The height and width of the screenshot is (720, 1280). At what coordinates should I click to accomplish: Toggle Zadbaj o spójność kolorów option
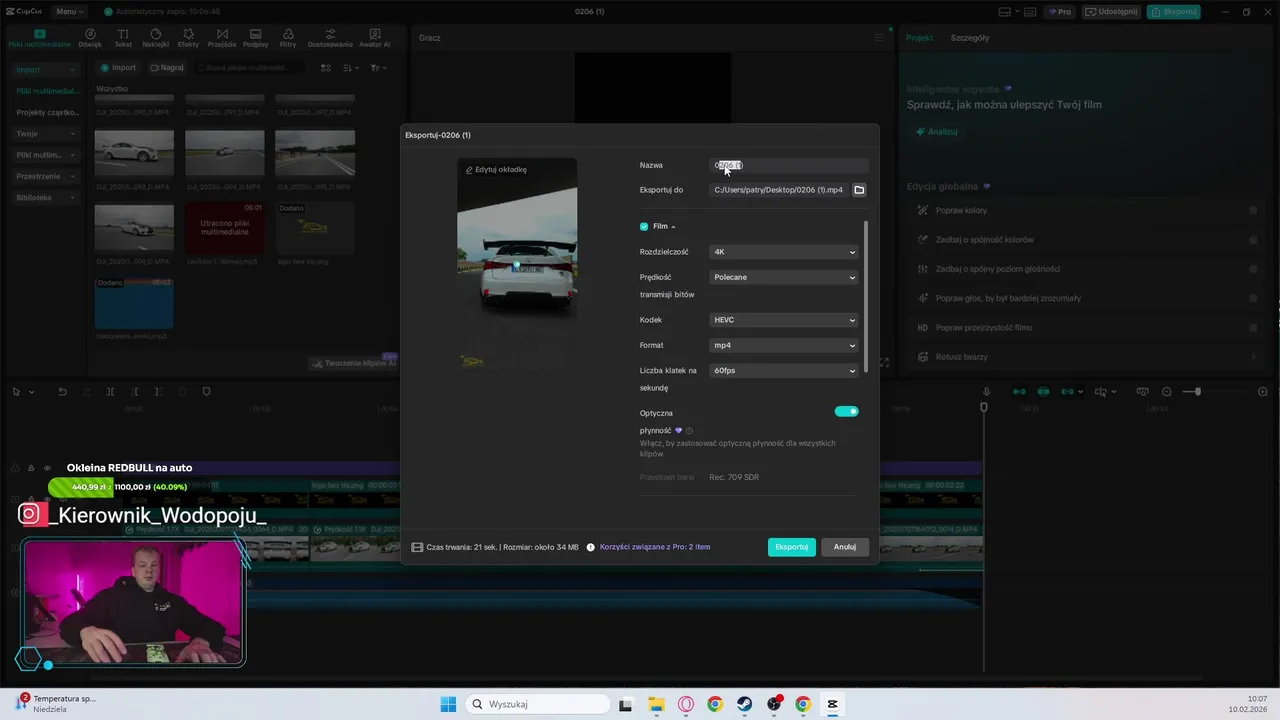(1253, 240)
